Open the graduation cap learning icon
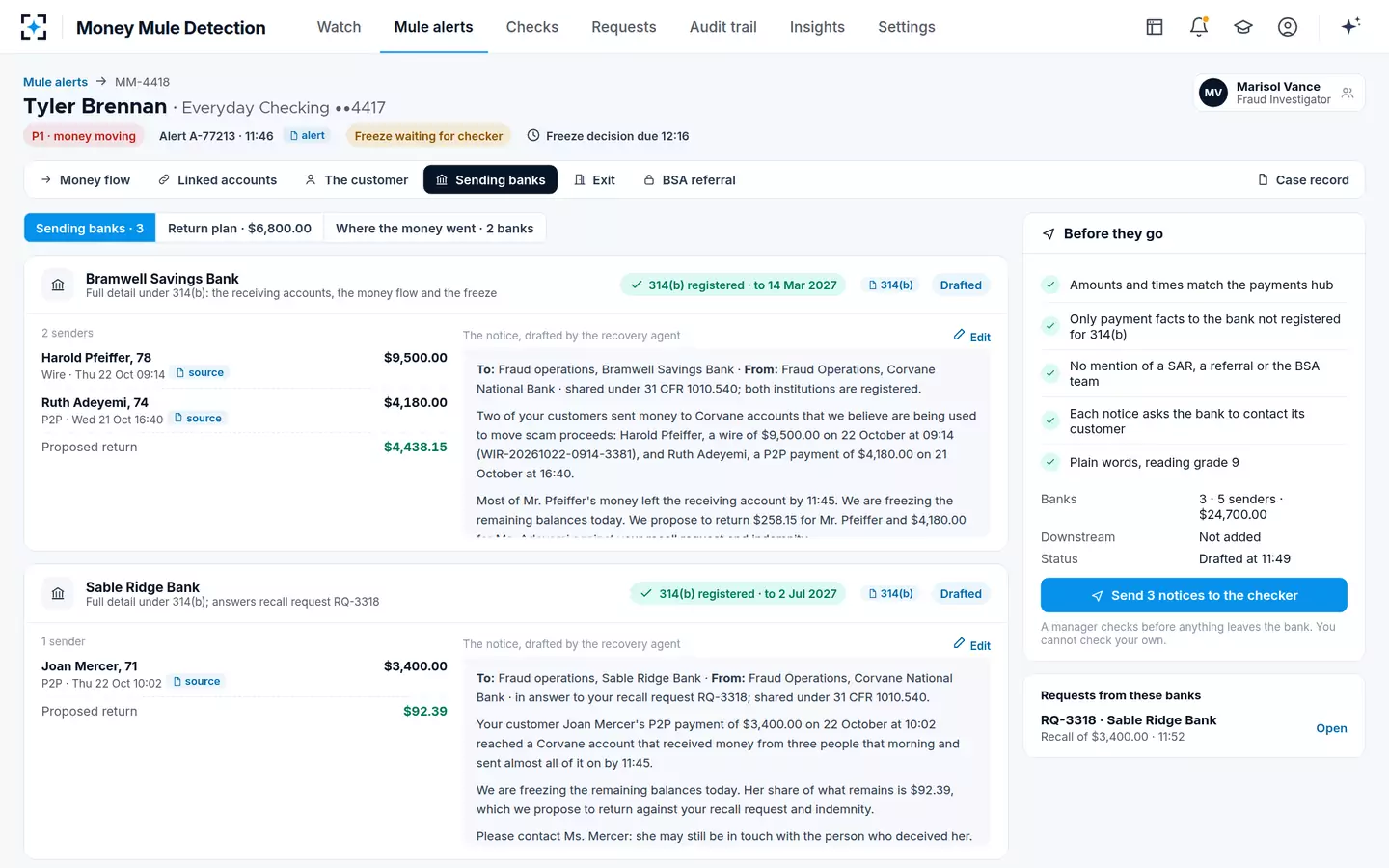 pos(1243,27)
